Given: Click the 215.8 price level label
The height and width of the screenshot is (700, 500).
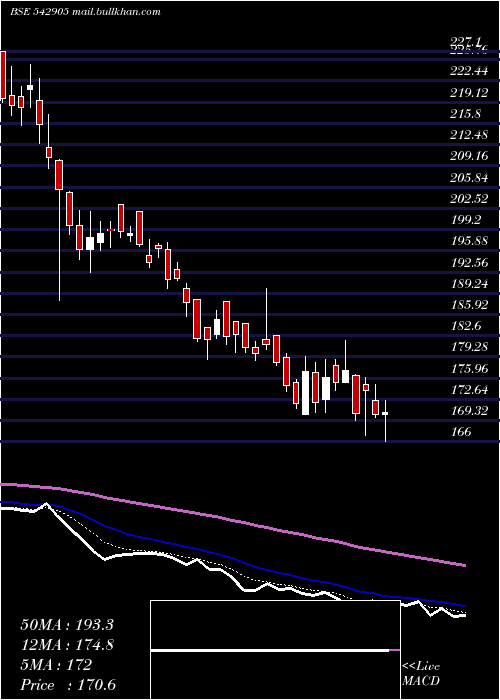Looking at the screenshot, I should [x=466, y=114].
